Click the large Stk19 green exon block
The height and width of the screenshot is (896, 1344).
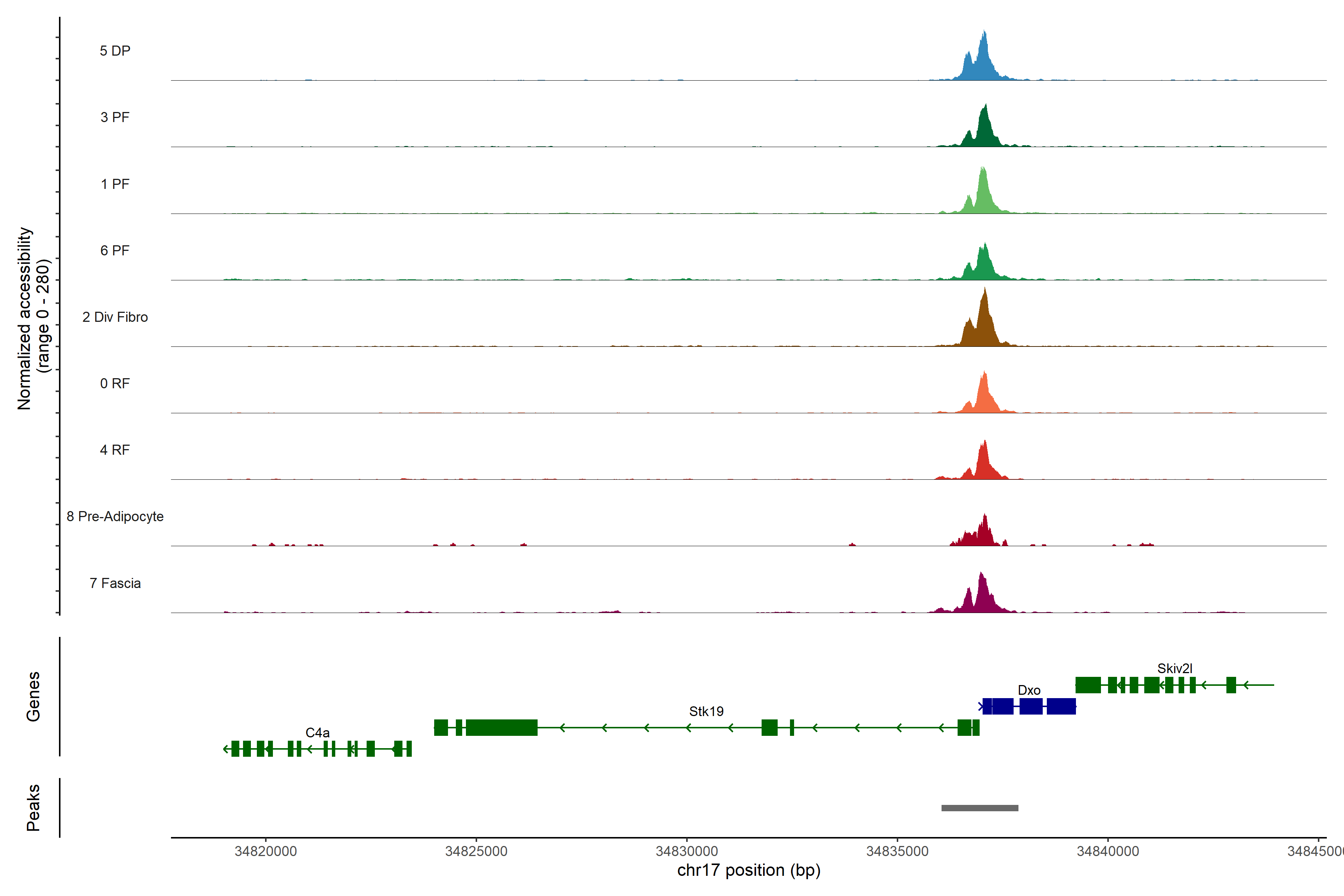click(x=502, y=727)
